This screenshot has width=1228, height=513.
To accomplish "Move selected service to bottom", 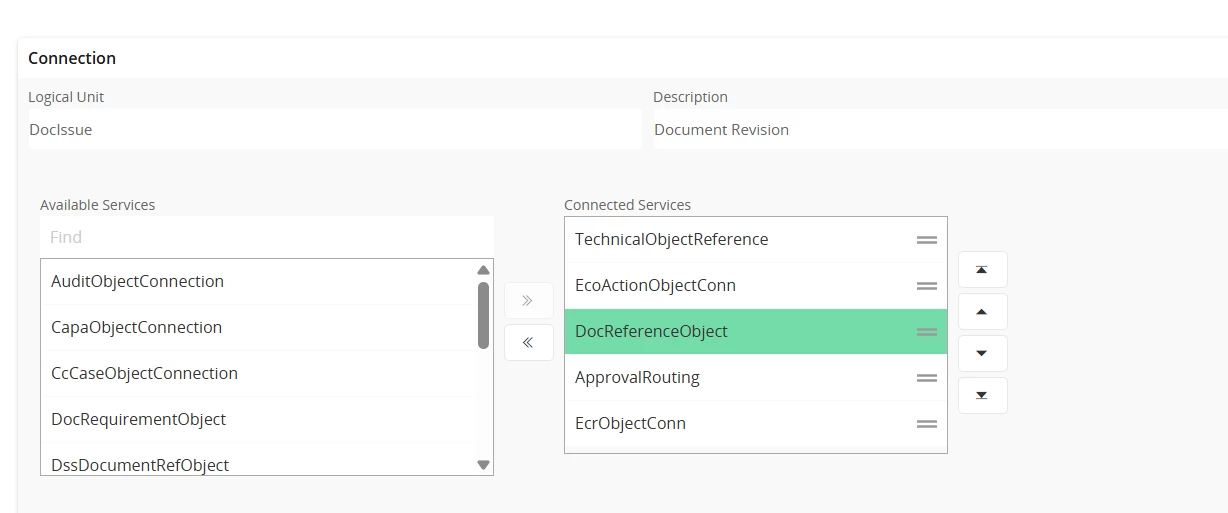I will pyautogui.click(x=982, y=396).
